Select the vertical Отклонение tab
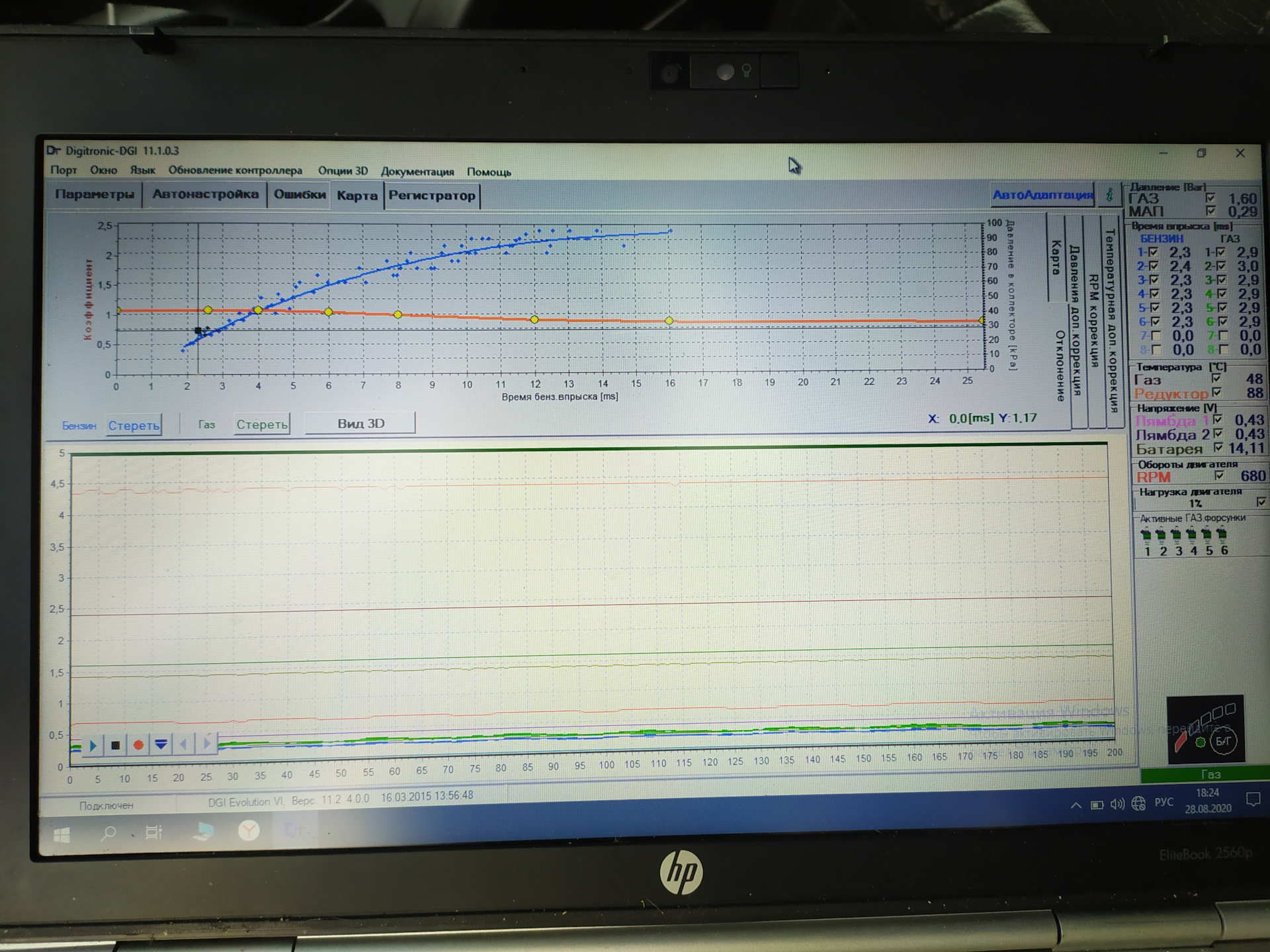This screenshot has height=952, width=1270. pos(1060,366)
